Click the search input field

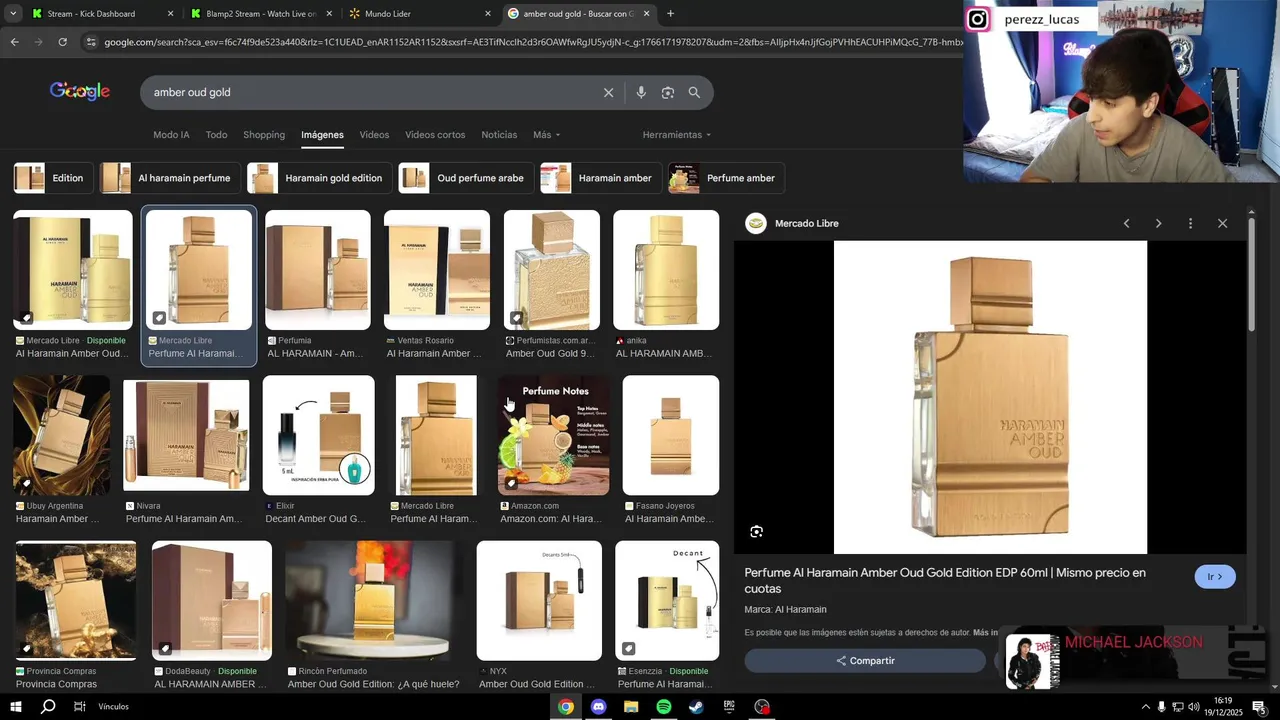pyautogui.click(x=370, y=93)
